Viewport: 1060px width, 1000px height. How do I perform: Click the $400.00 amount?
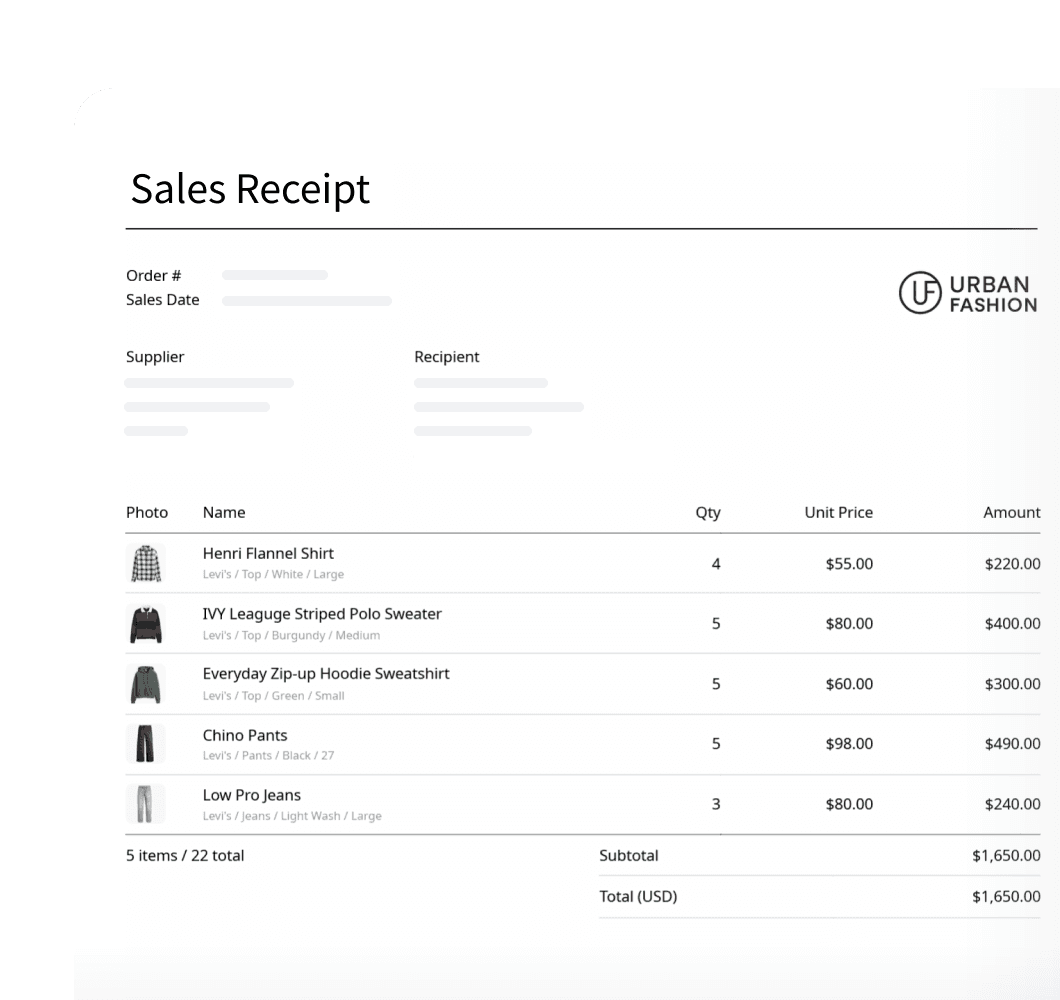pyautogui.click(x=1012, y=623)
